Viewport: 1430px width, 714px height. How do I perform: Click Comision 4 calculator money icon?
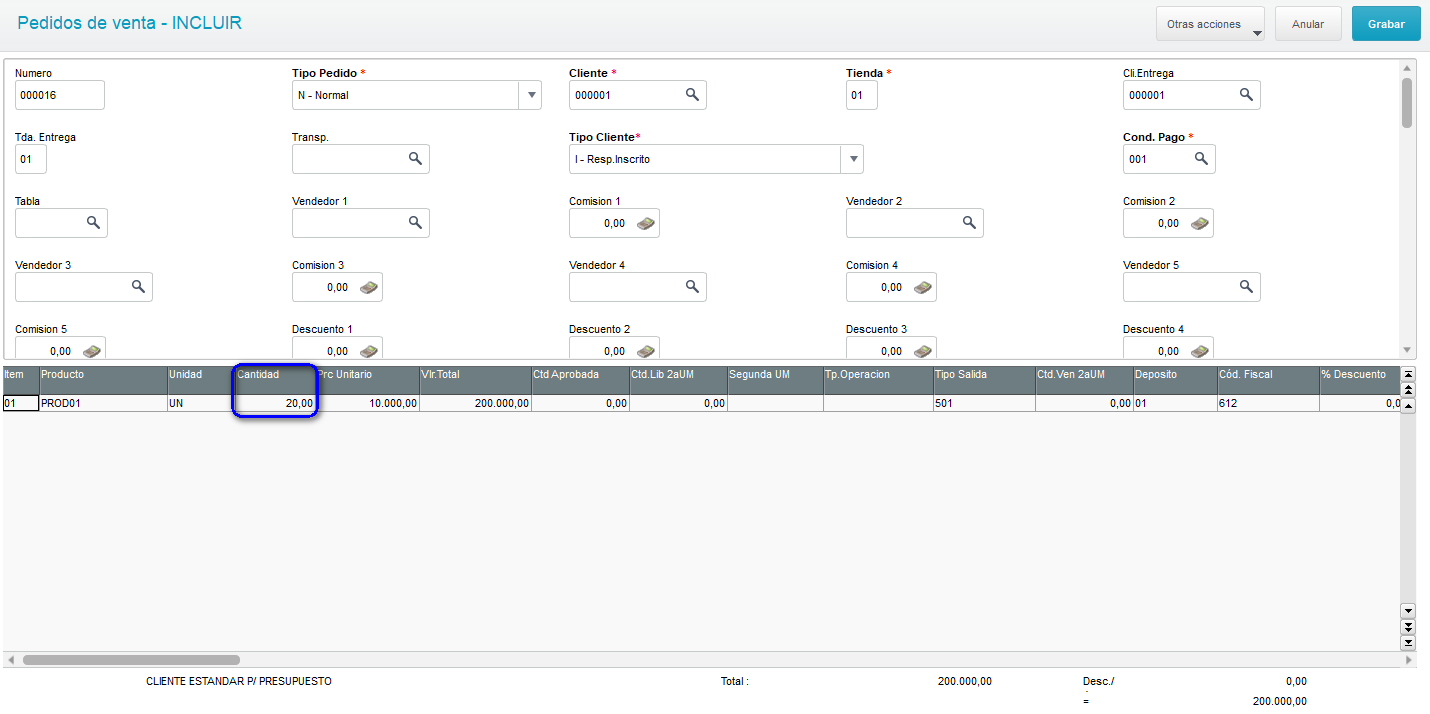pyautogui.click(x=923, y=287)
